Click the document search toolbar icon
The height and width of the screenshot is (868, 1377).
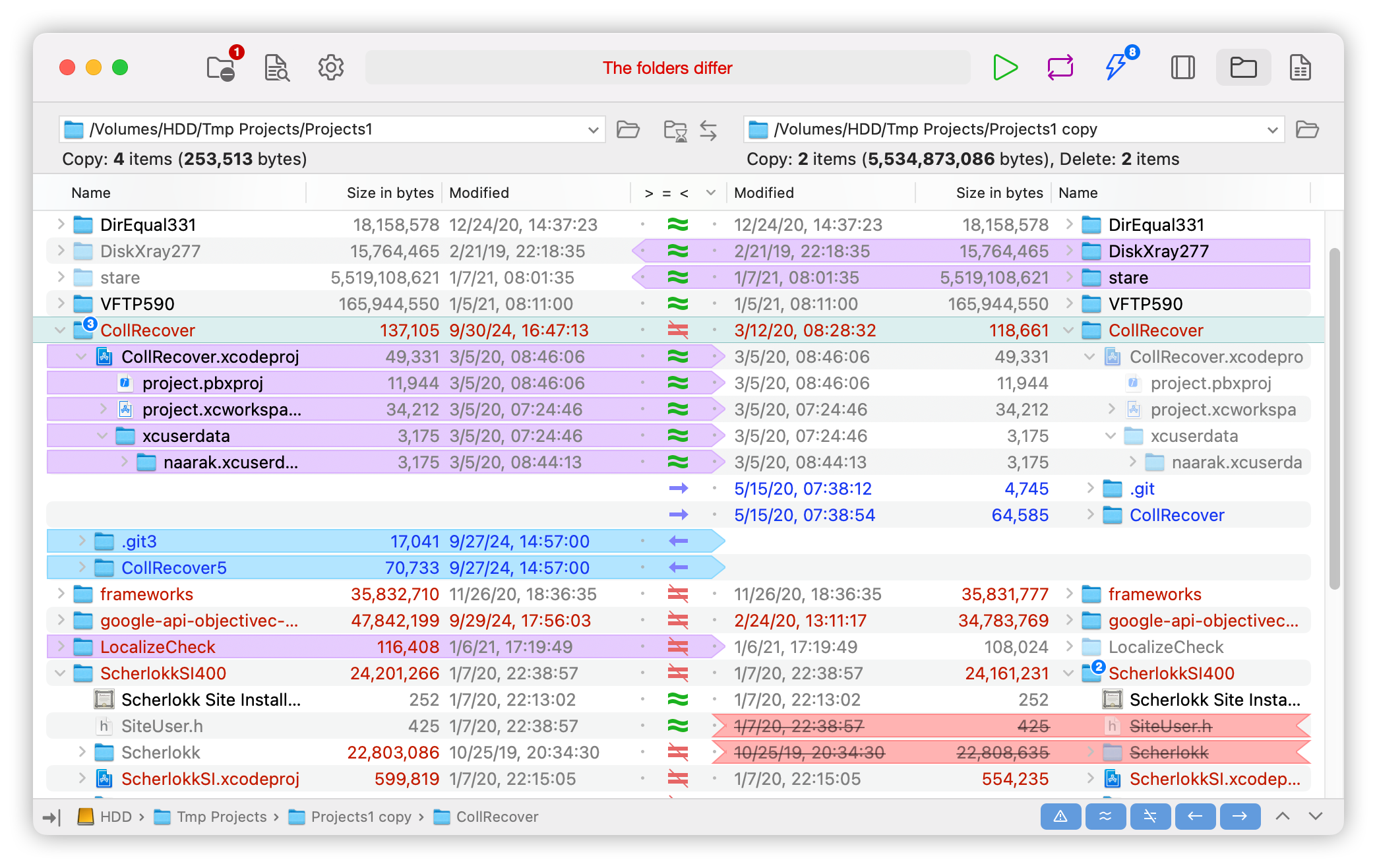point(276,68)
